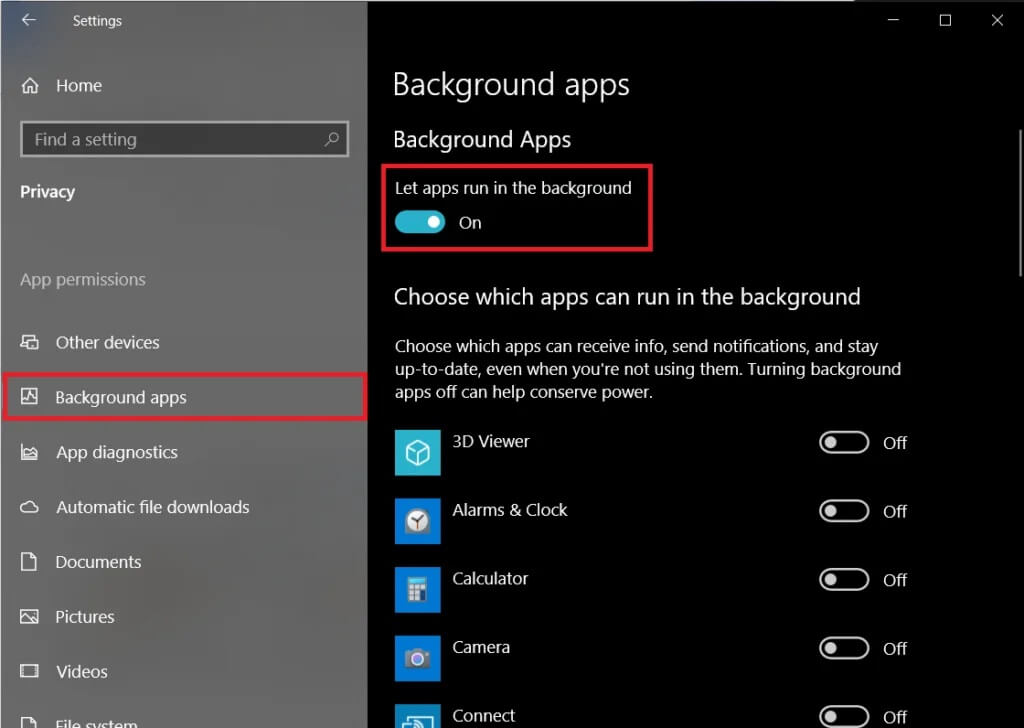Turn off Let apps run in the background
Image resolution: width=1024 pixels, height=728 pixels.
tap(420, 221)
